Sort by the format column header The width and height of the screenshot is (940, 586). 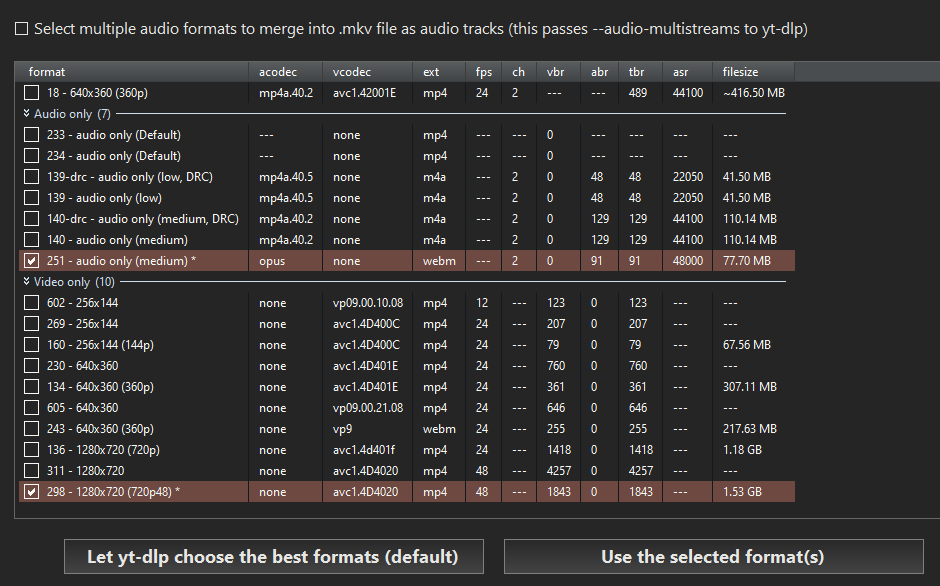pos(131,72)
